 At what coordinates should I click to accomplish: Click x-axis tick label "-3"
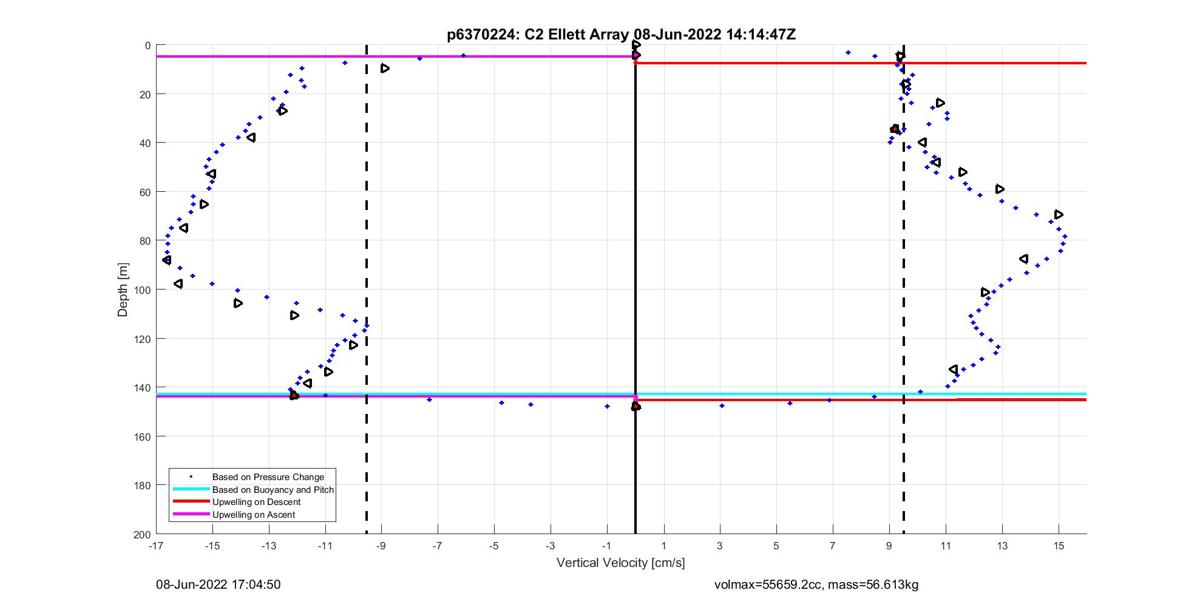point(550,547)
